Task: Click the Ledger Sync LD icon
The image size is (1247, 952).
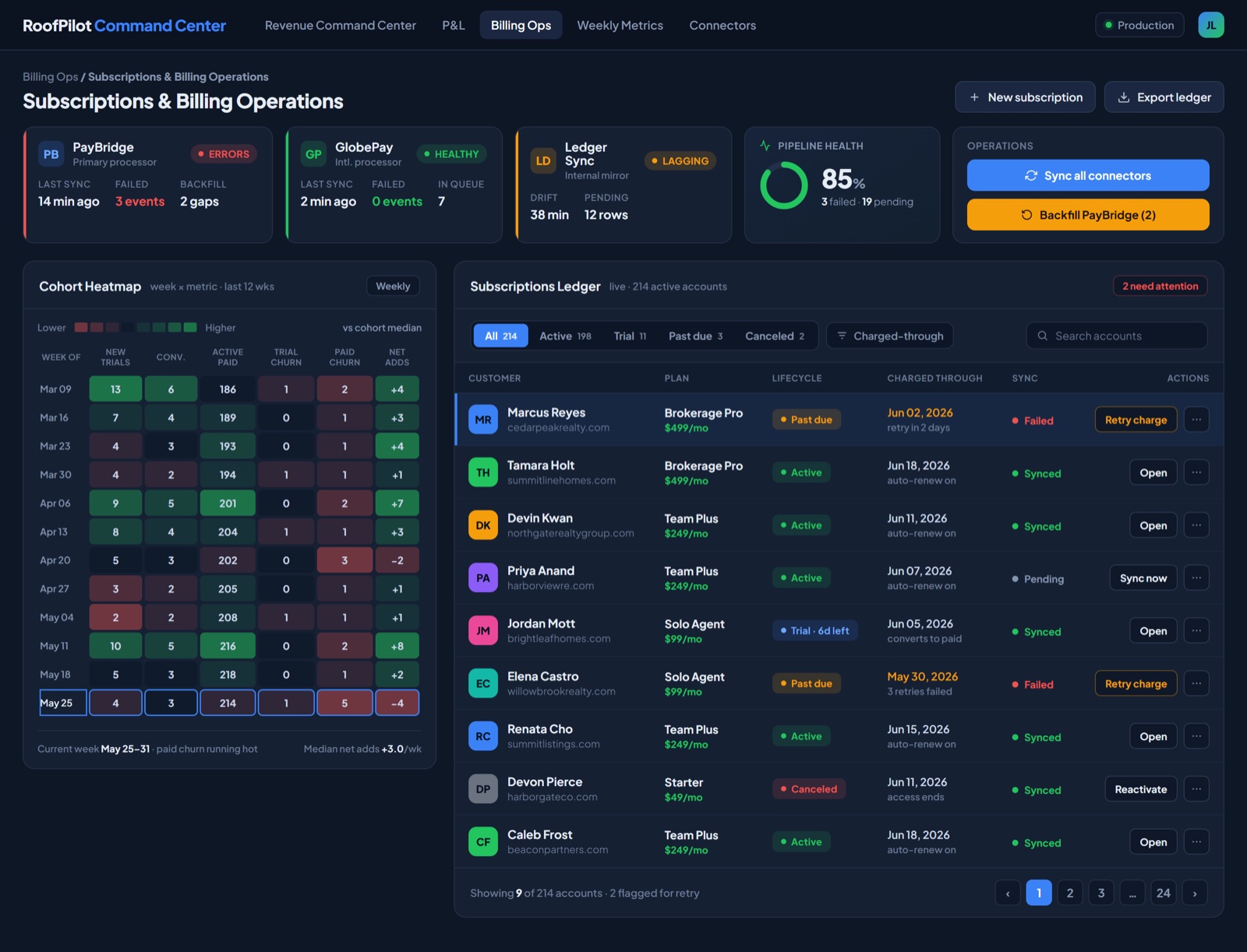Action: coord(543,160)
